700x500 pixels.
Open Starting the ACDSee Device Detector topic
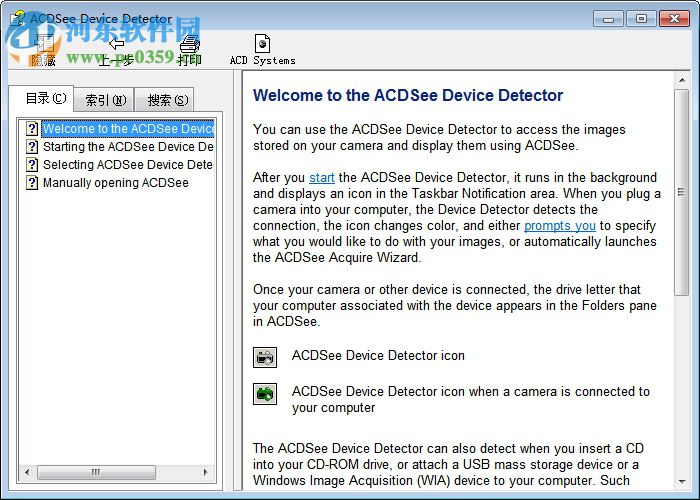(x=128, y=146)
